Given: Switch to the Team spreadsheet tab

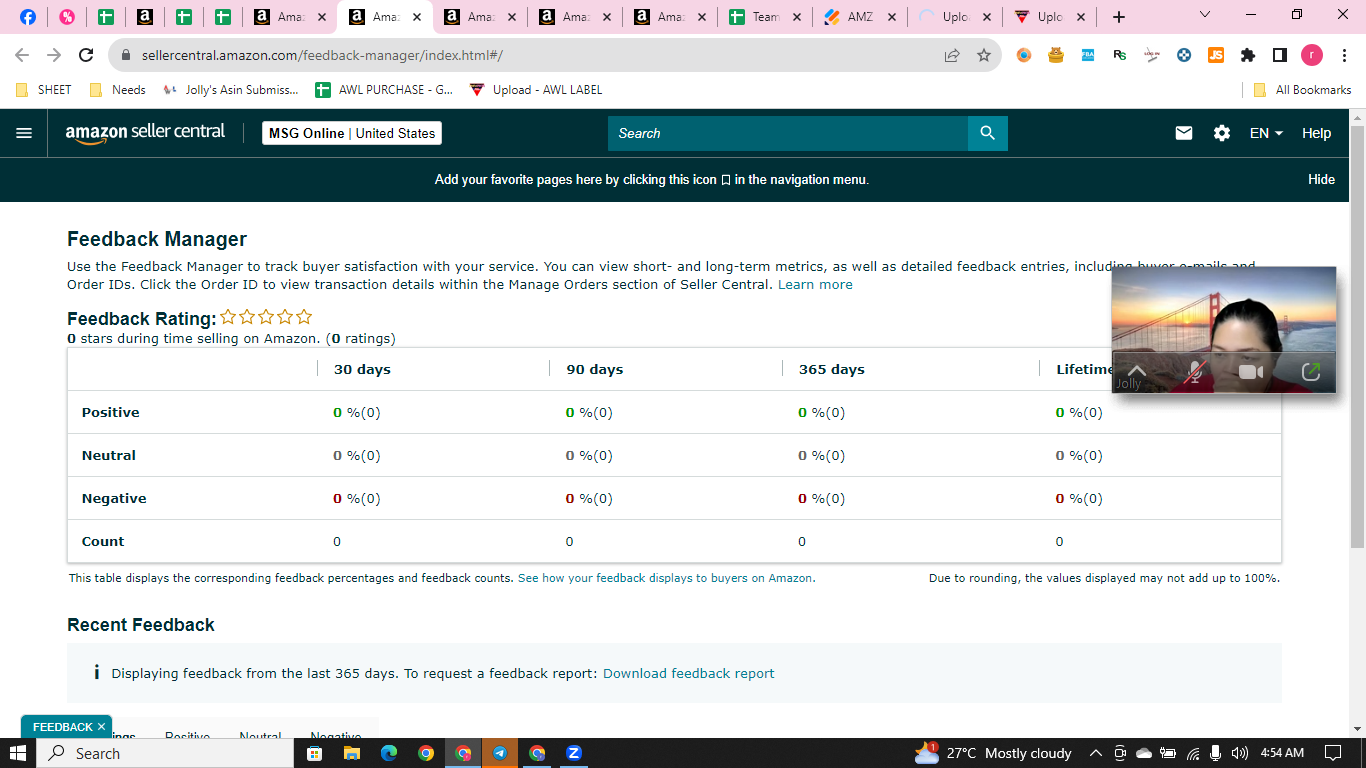Looking at the screenshot, I should (766, 17).
